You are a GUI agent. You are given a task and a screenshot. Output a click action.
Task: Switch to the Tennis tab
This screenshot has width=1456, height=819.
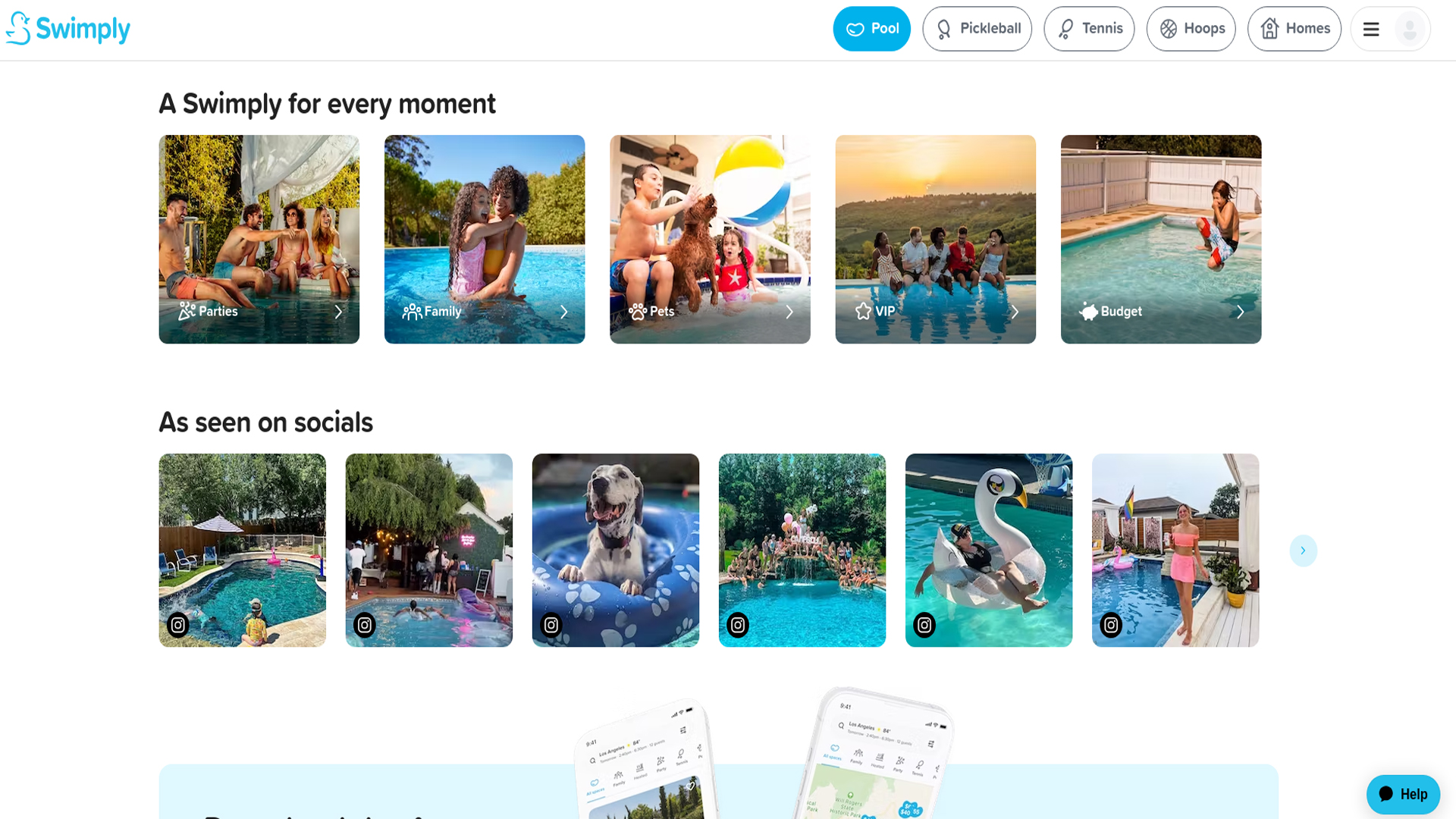pyautogui.click(x=1089, y=29)
